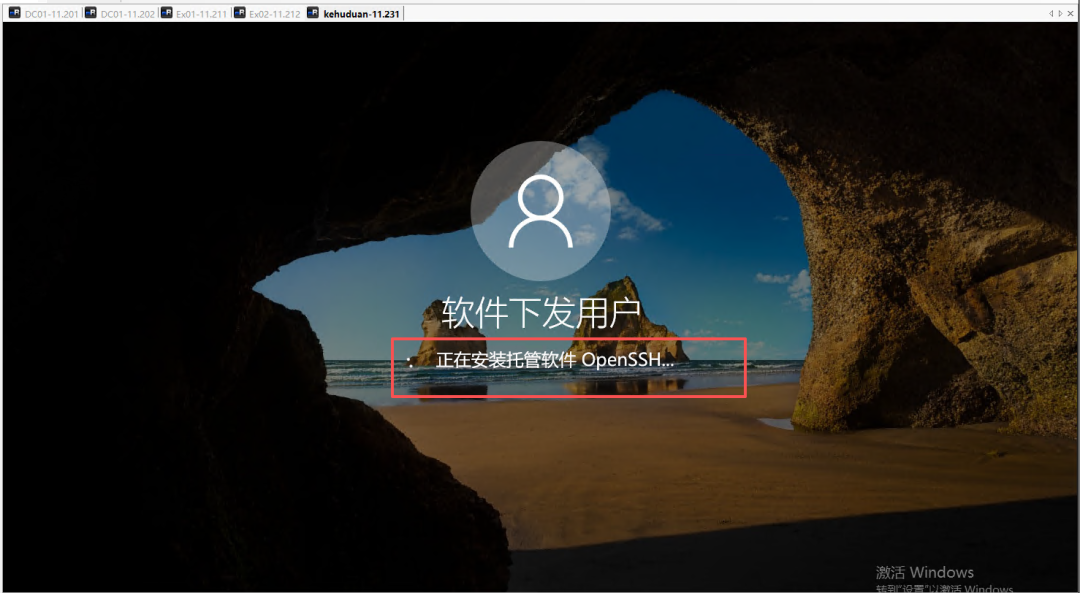1080x593 pixels.
Task: Click the tab strip right arrow
Action: click(x=1061, y=13)
